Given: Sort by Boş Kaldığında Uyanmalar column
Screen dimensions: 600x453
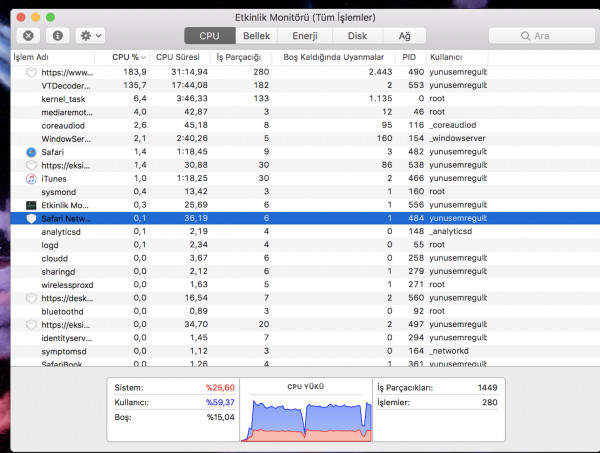Looking at the screenshot, I should (333, 57).
